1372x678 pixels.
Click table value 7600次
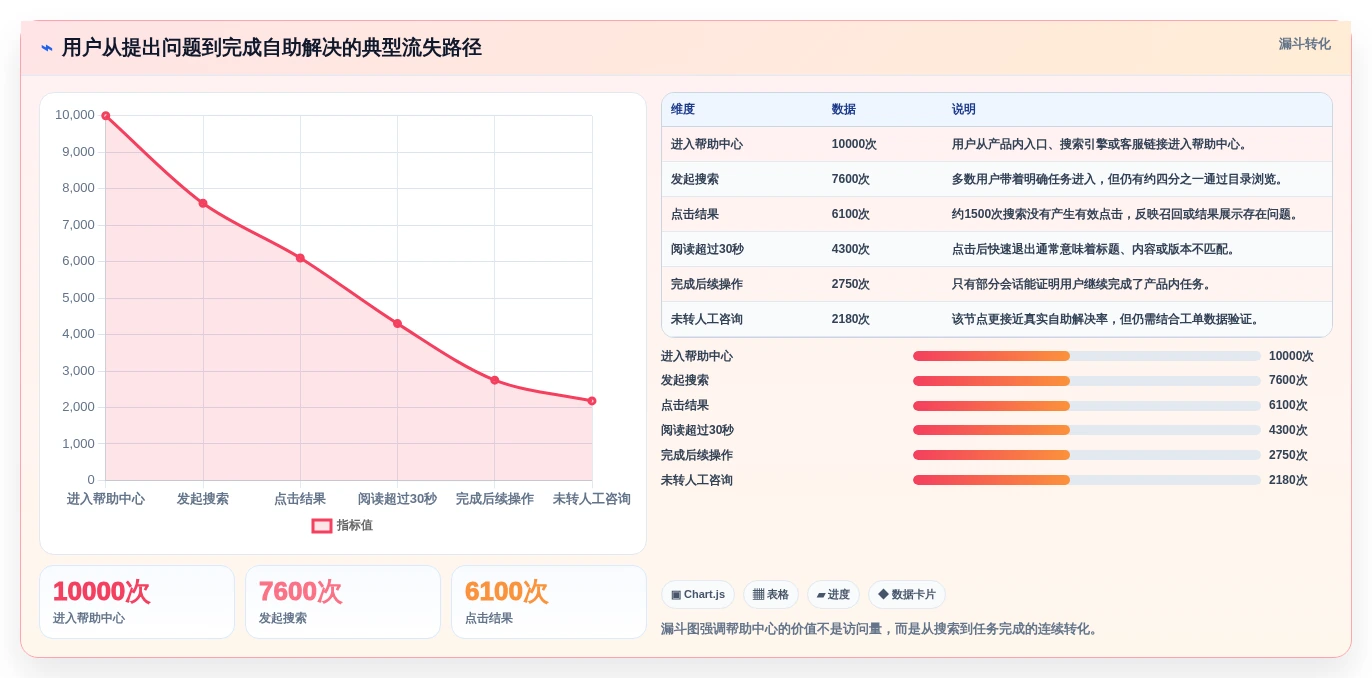tap(851, 179)
